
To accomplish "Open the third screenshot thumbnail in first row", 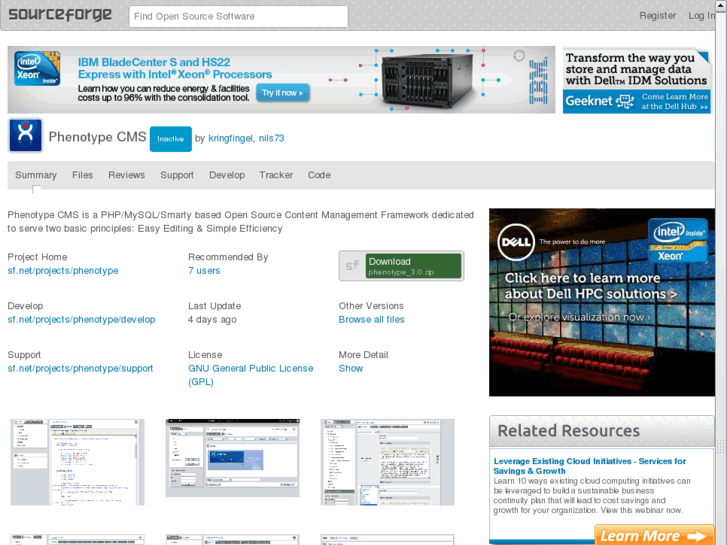I will click(x=388, y=462).
